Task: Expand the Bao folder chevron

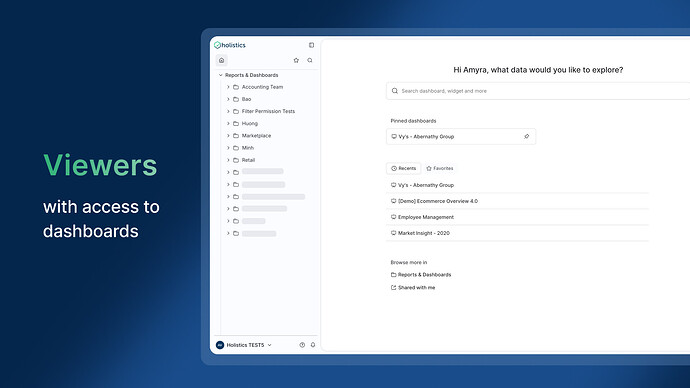Action: point(228,99)
